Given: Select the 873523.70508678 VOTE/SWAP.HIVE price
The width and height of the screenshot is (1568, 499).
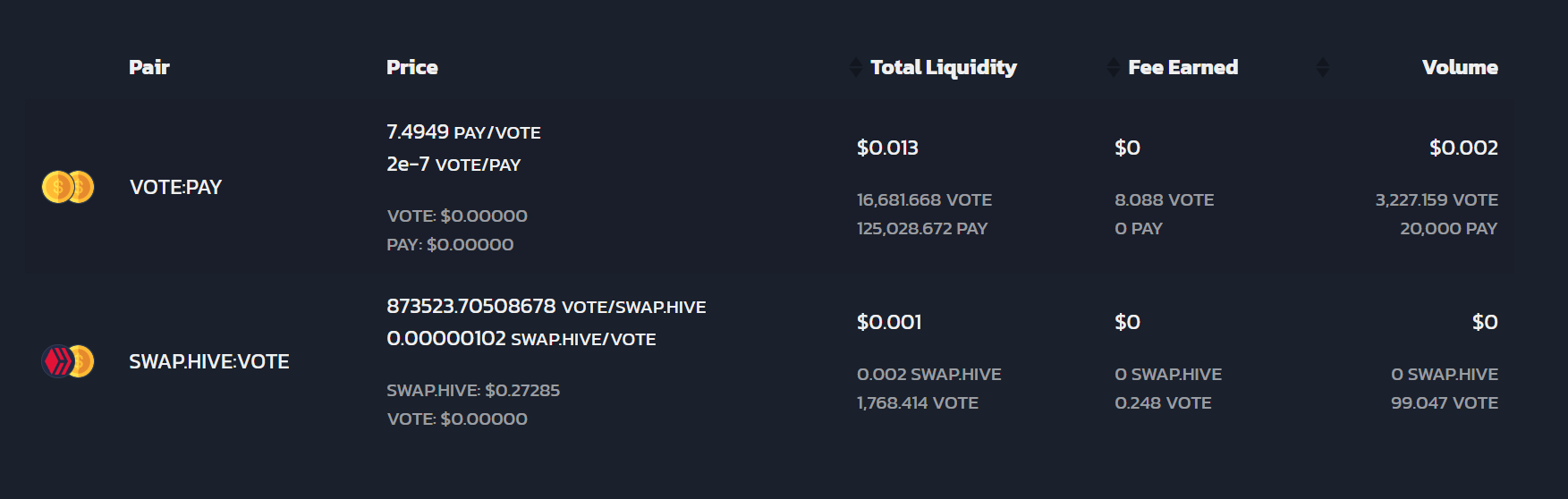Looking at the screenshot, I should coord(547,307).
